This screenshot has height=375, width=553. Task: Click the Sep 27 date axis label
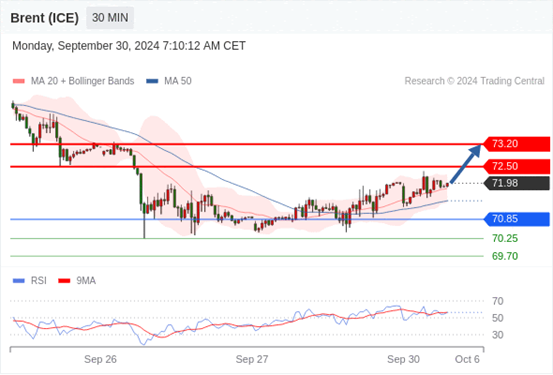252,359
